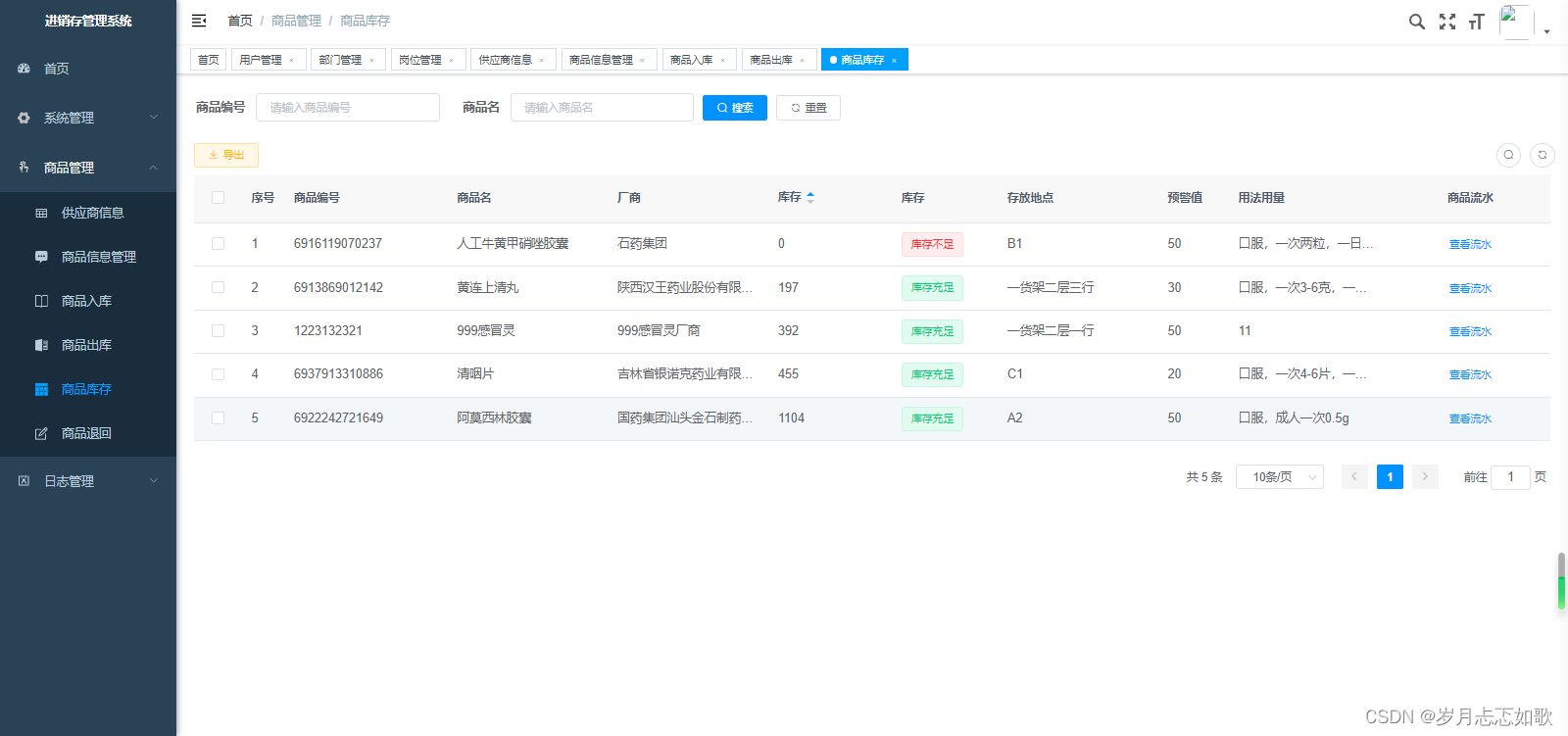Screen dimensions: 1568x736
Task: Open 商品入库 sidebar item
Action: 88,301
